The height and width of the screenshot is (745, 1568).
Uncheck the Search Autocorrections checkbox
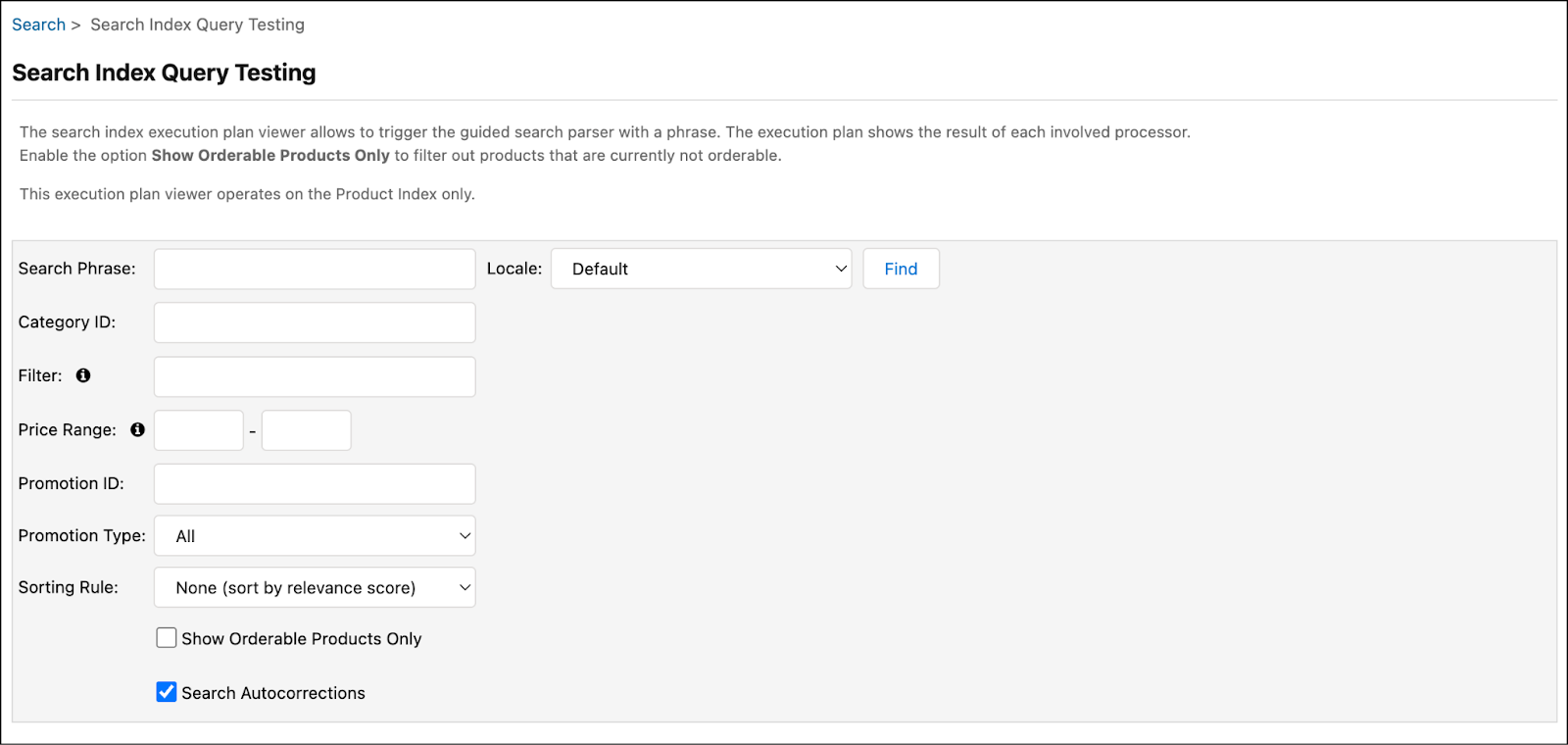(x=167, y=692)
